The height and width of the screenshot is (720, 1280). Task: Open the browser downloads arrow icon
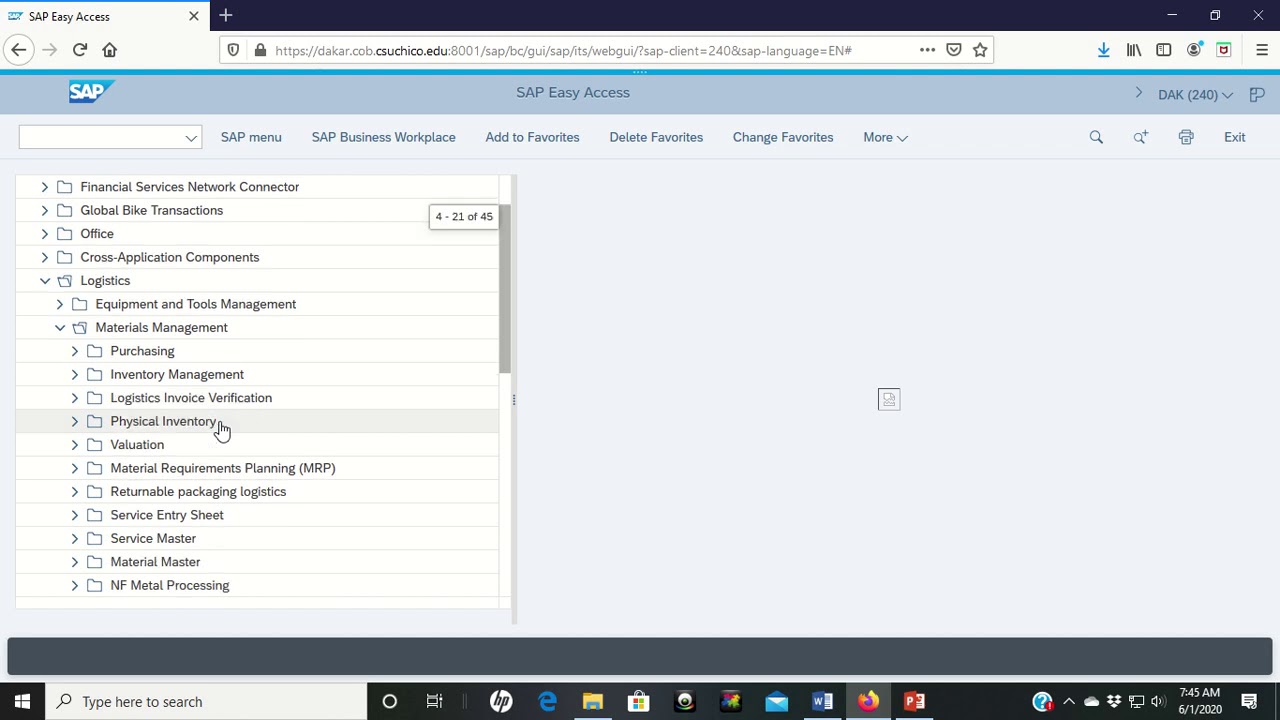(x=1104, y=50)
